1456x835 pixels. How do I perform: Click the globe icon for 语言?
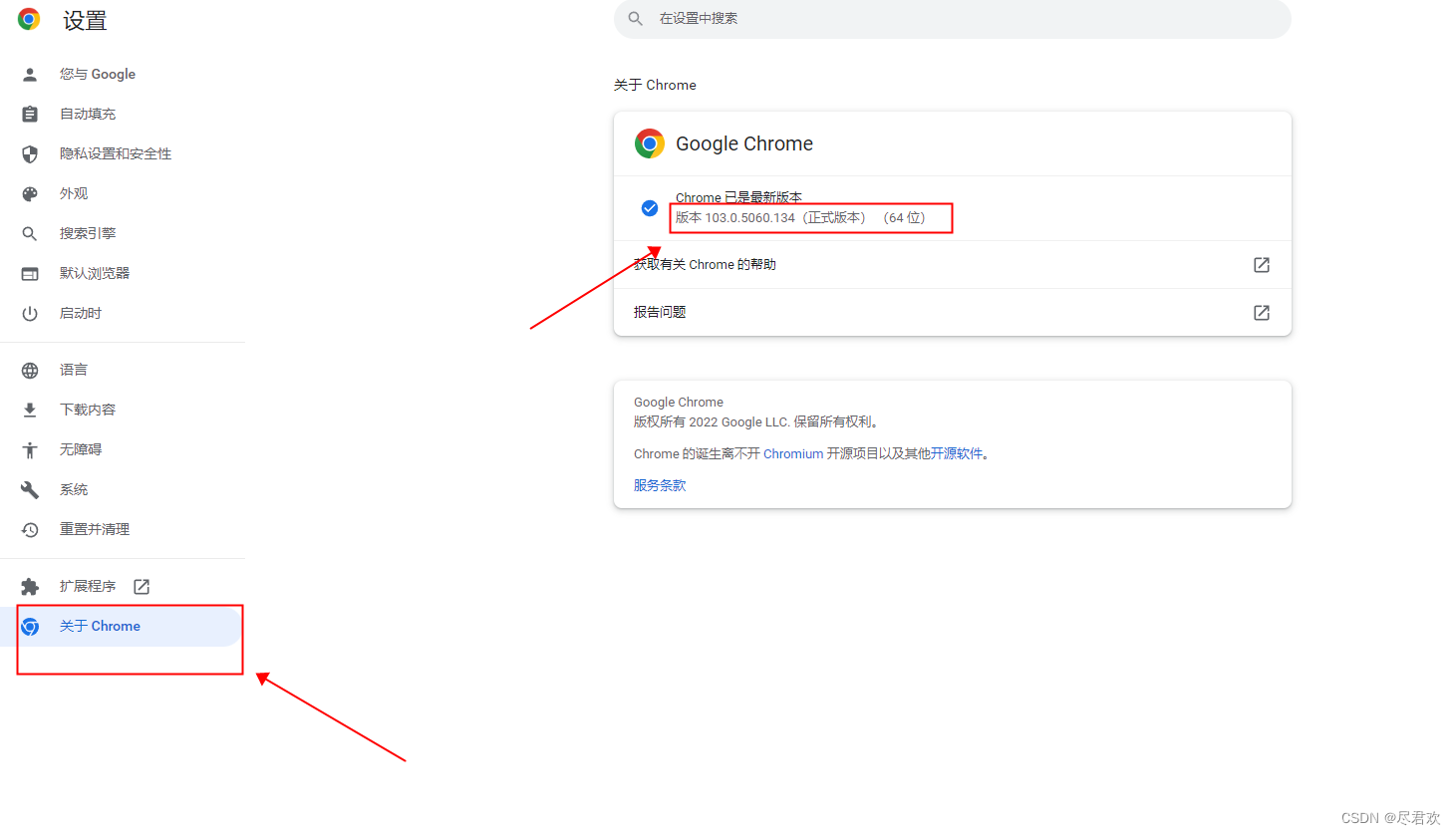pos(30,371)
